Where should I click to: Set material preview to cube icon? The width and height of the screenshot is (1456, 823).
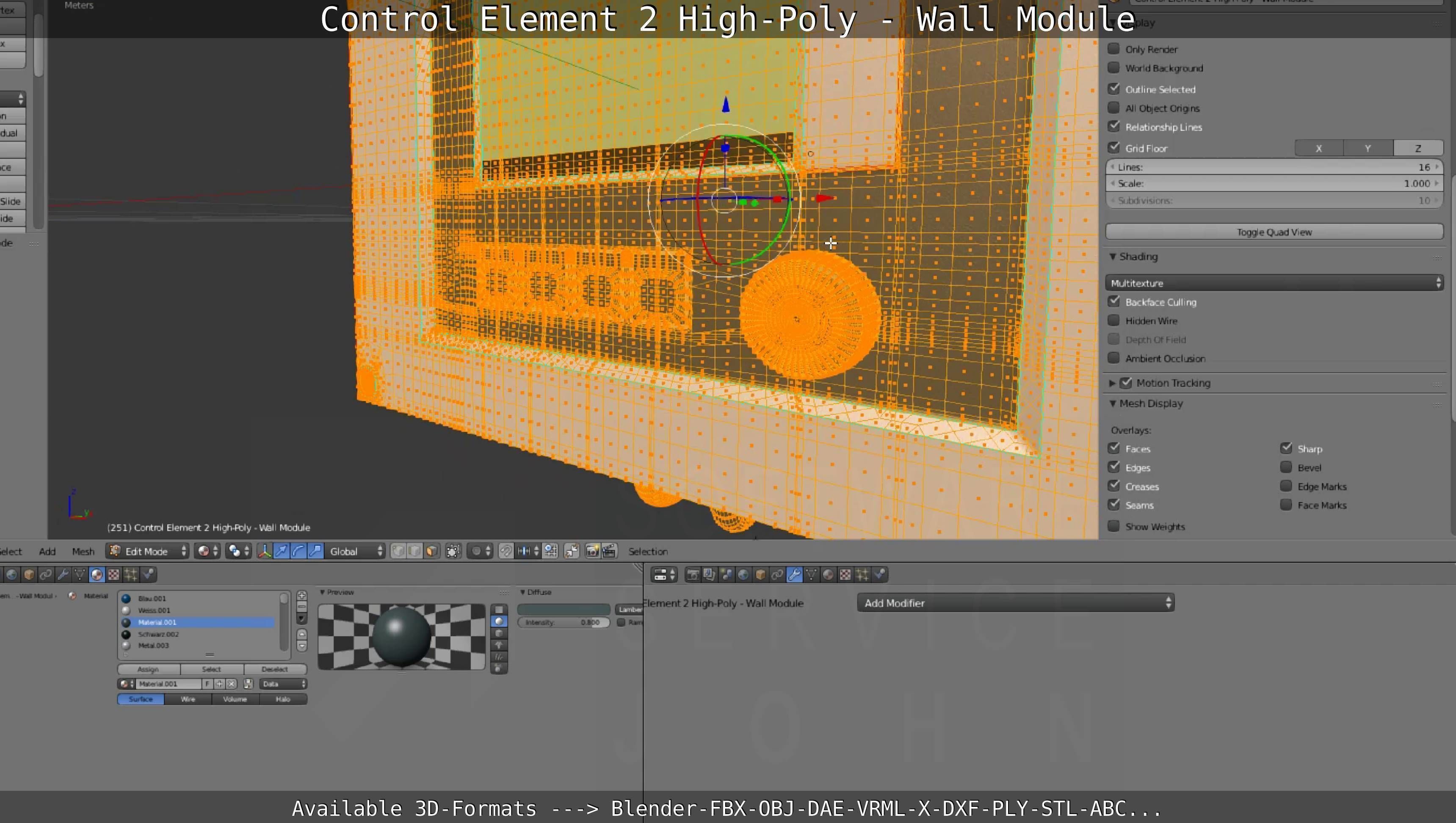498,633
